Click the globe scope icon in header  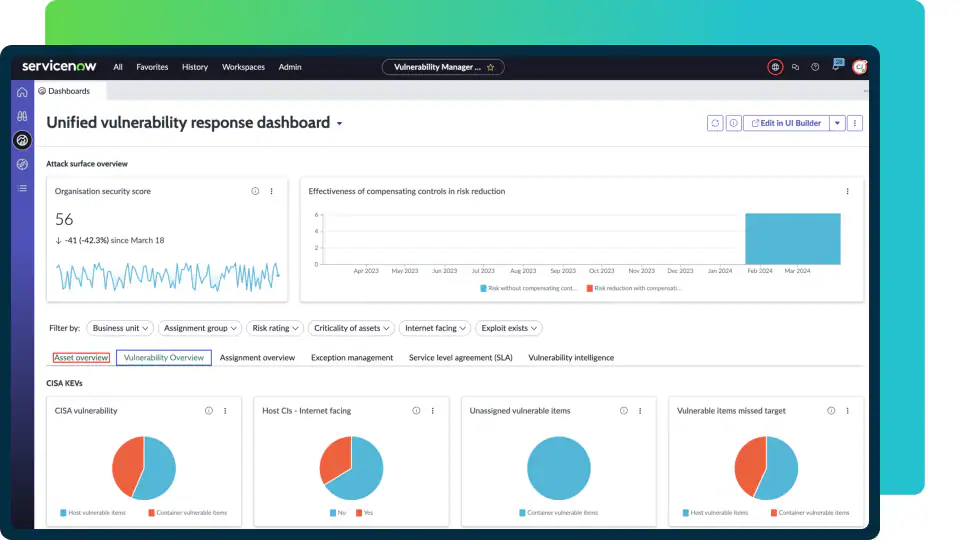pos(775,67)
